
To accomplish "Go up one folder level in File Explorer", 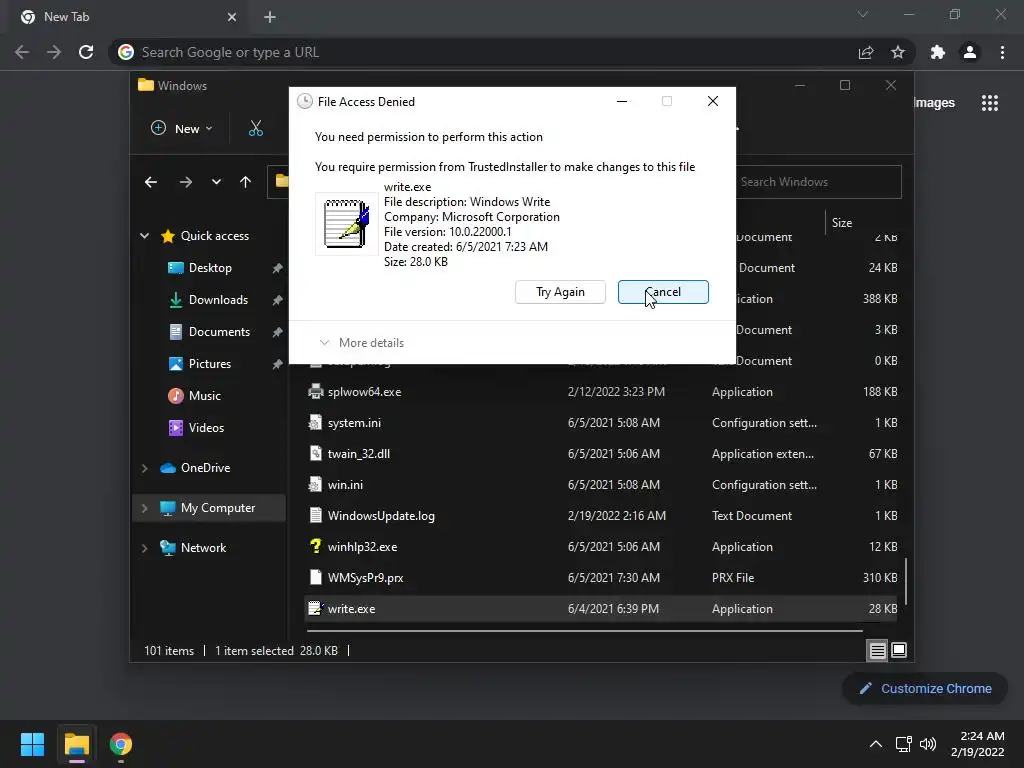I will (246, 182).
